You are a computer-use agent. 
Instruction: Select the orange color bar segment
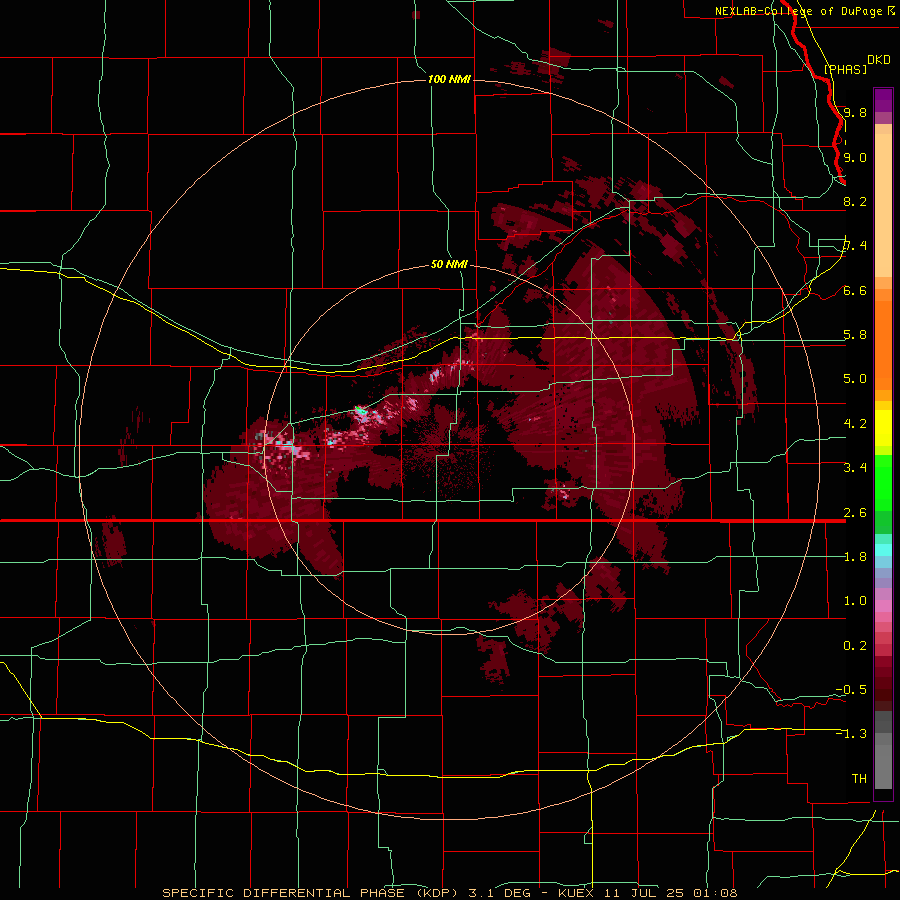883,344
